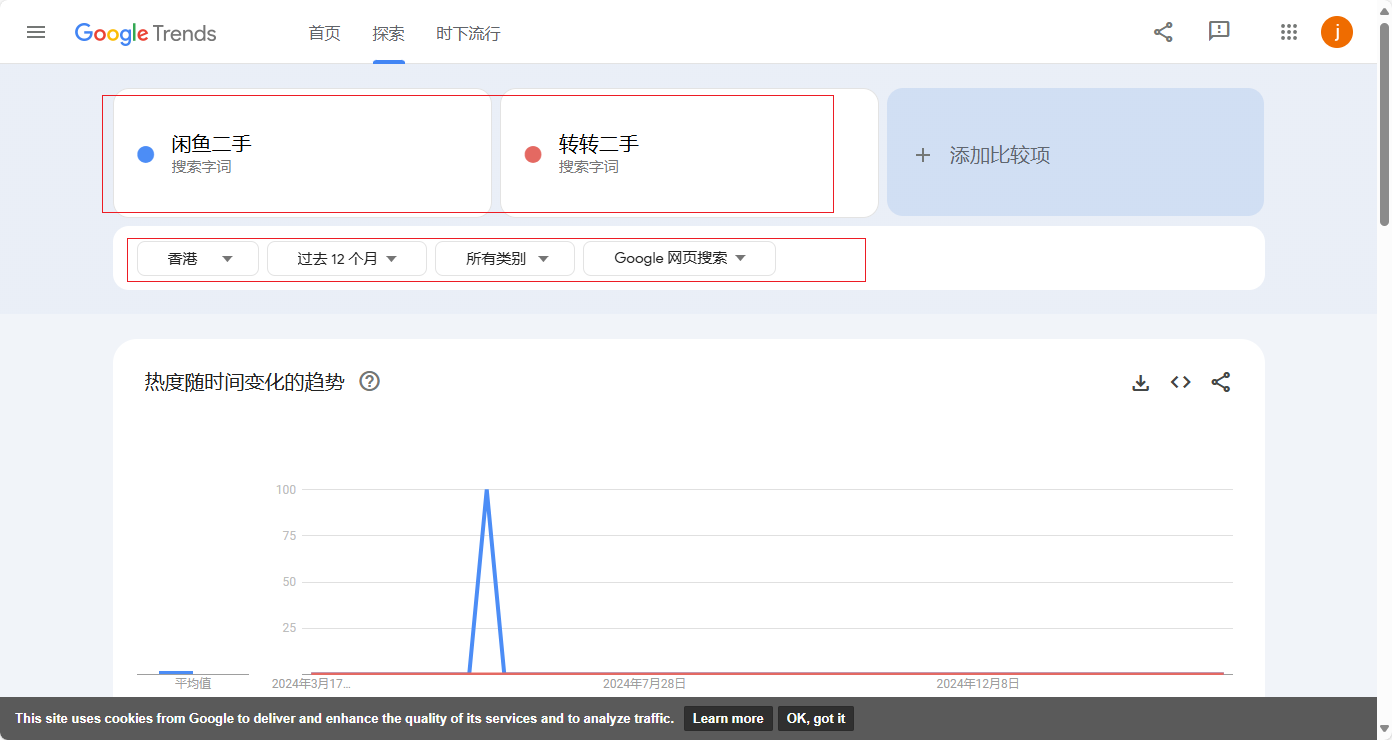Open the hamburger main menu
1392x740 pixels.
[x=36, y=32]
